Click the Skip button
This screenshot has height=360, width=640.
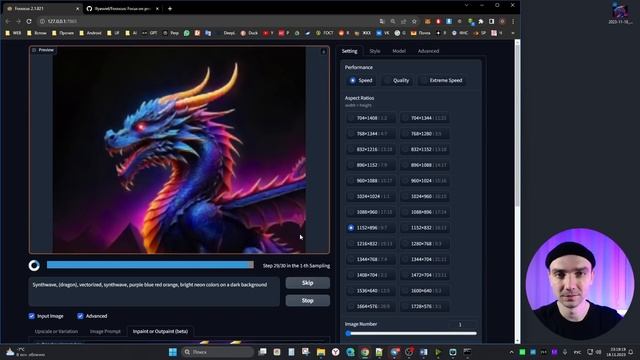click(307, 283)
